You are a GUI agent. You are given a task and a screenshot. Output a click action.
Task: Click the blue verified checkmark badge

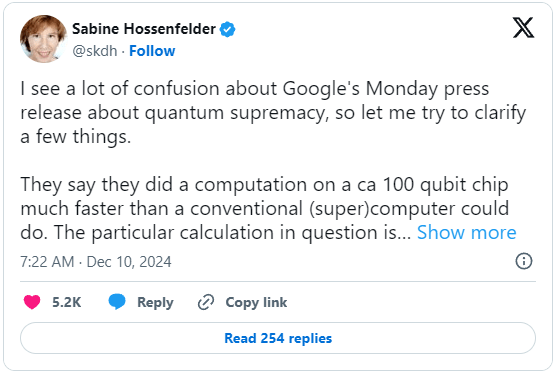click(x=228, y=29)
